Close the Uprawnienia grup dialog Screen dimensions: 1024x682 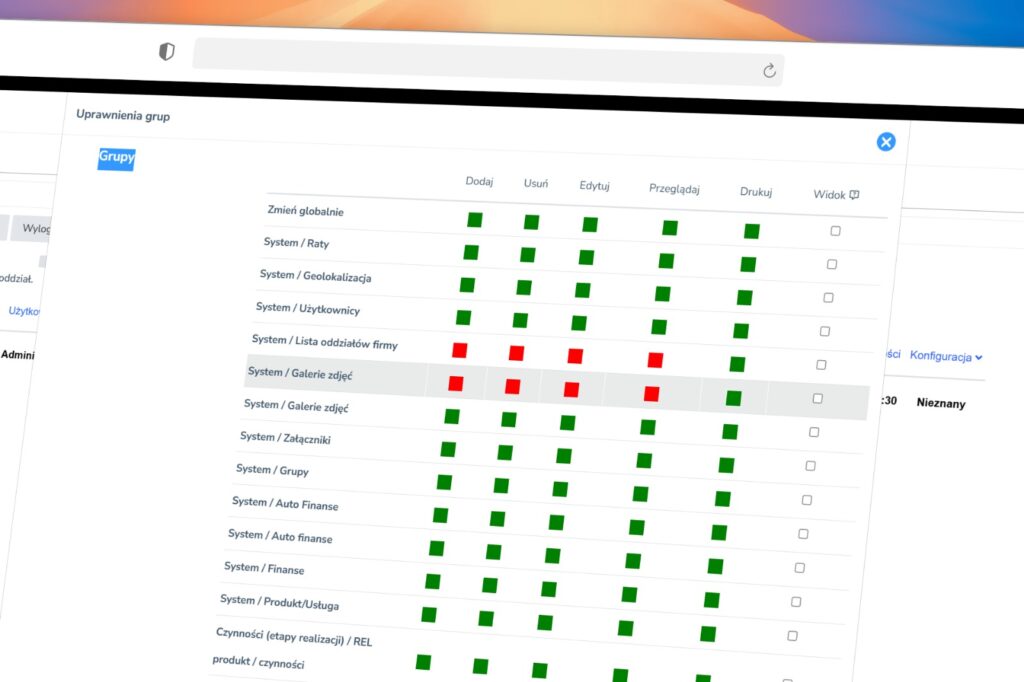coord(886,142)
